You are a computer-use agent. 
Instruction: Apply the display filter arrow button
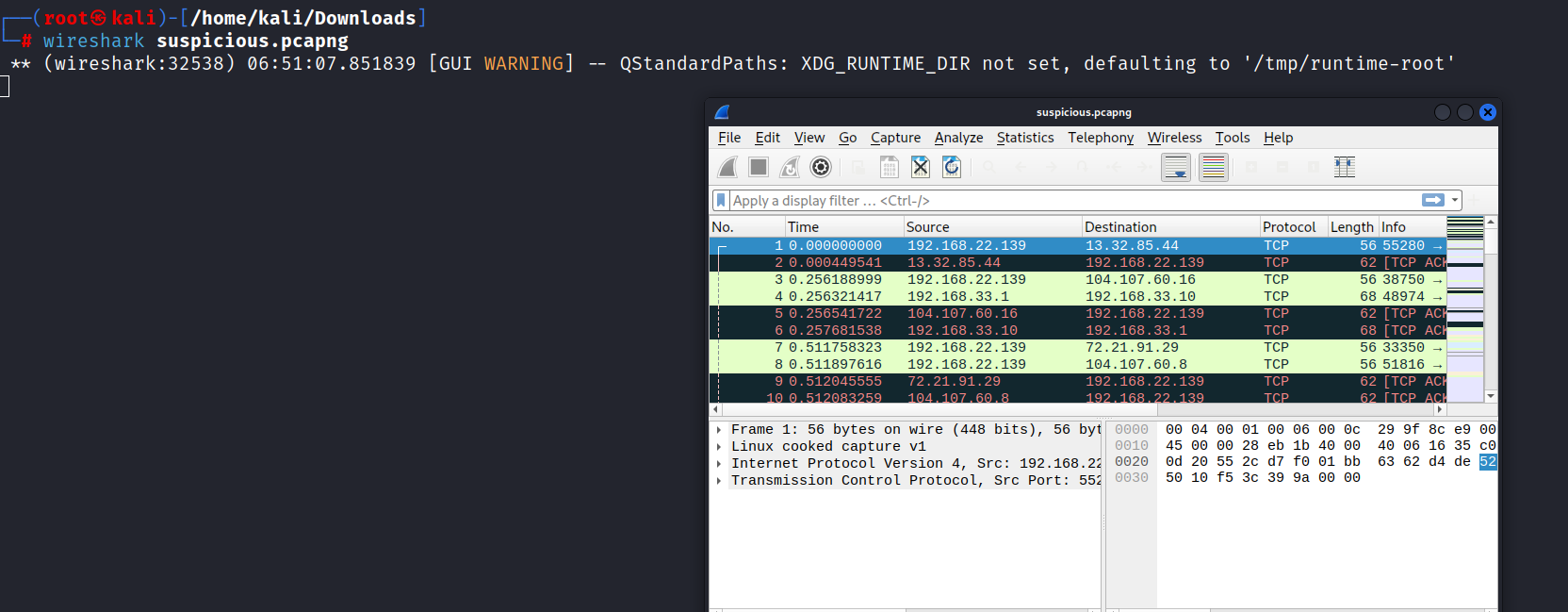point(1433,200)
